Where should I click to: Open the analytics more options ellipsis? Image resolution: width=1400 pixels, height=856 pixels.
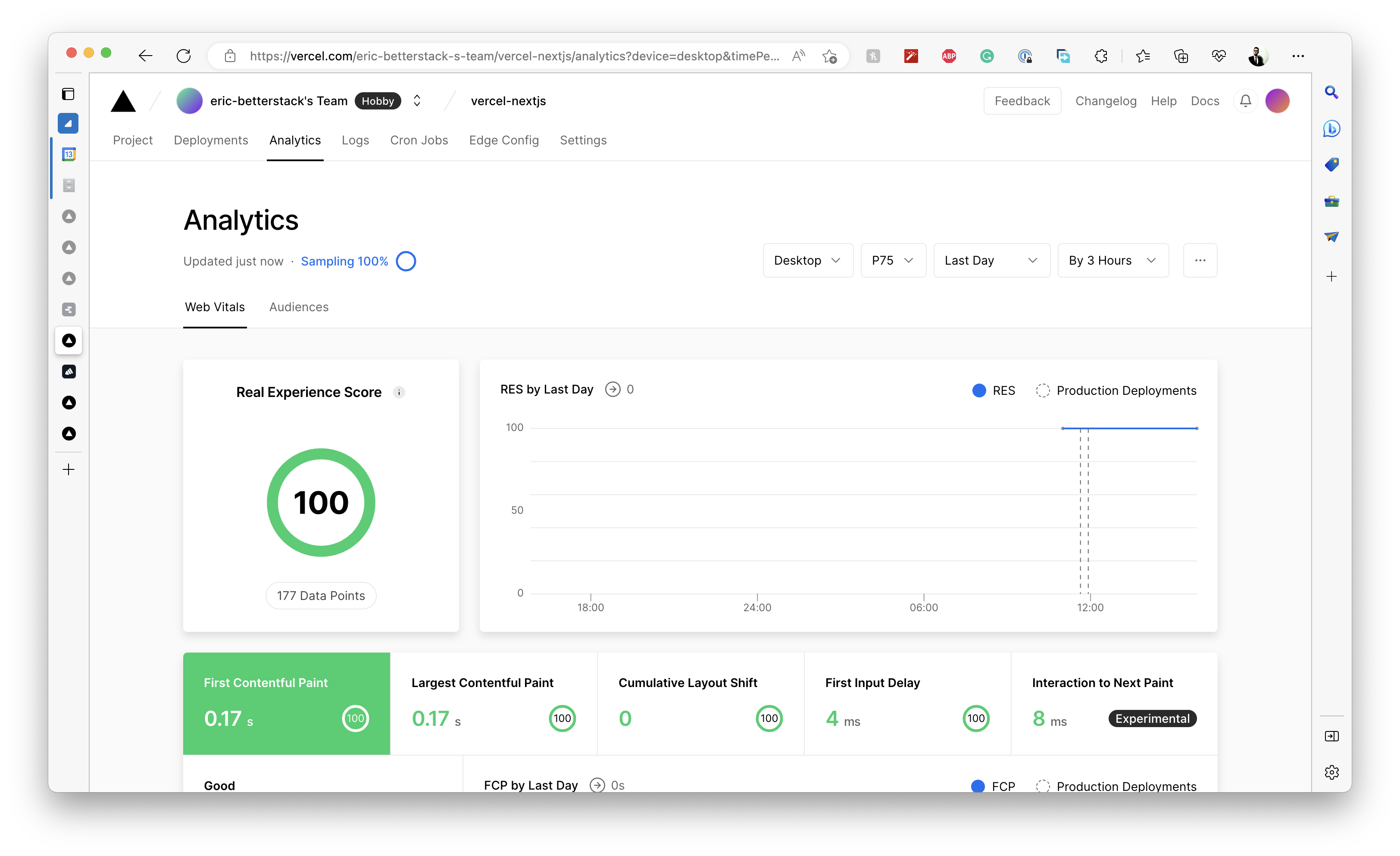click(1200, 260)
